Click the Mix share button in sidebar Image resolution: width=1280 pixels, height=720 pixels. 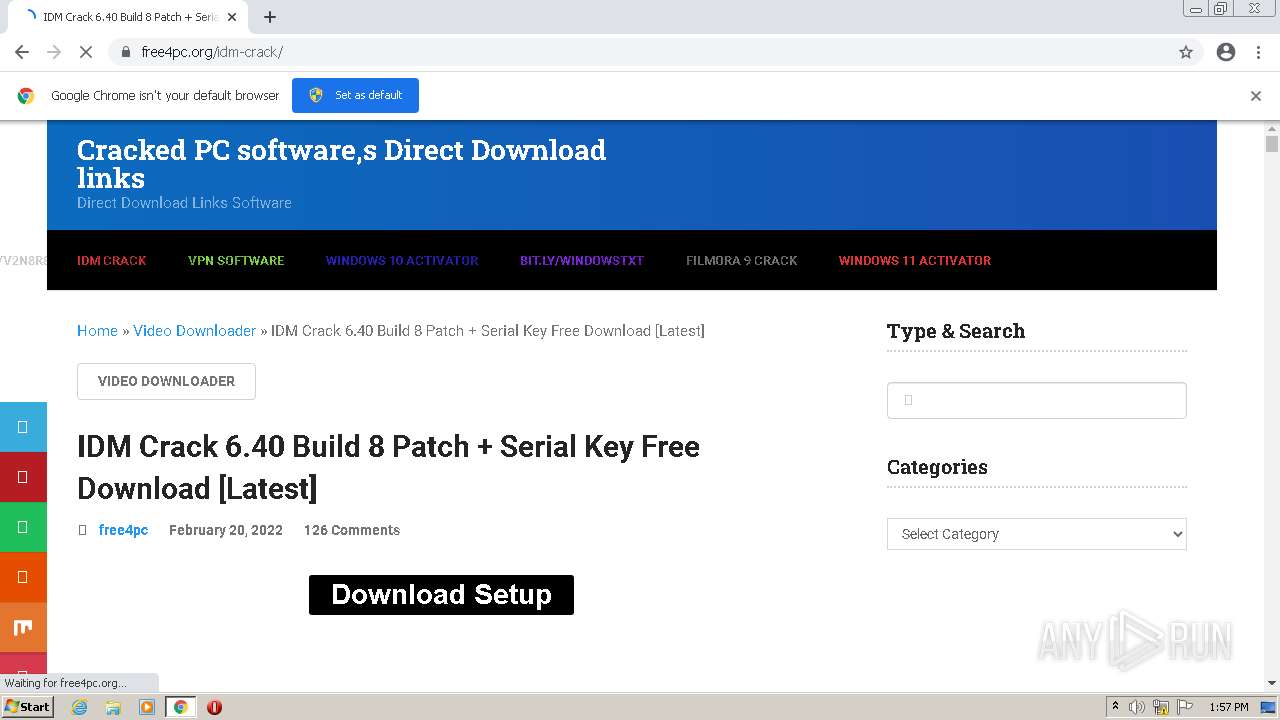coord(23,627)
